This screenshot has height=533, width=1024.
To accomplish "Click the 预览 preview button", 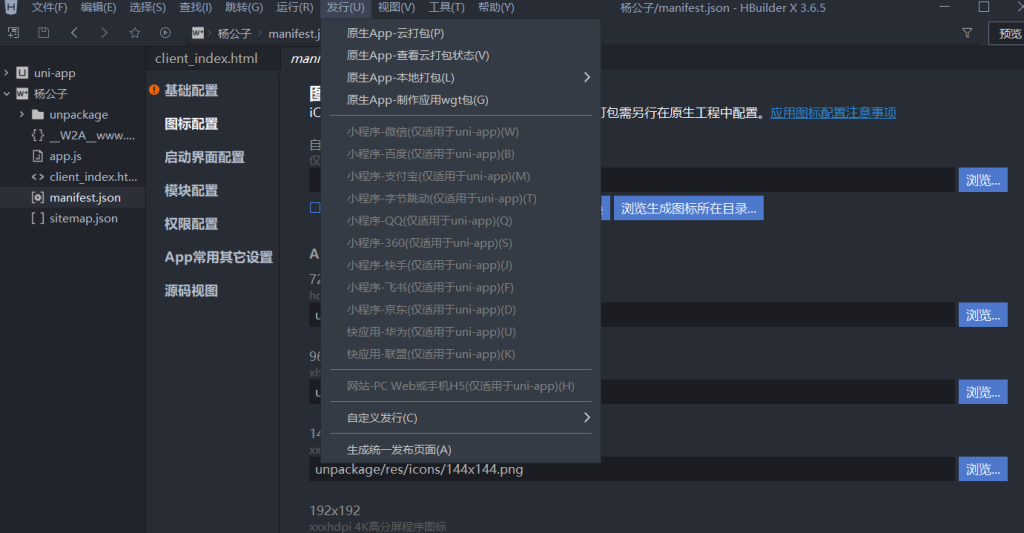I will tap(1009, 33).
